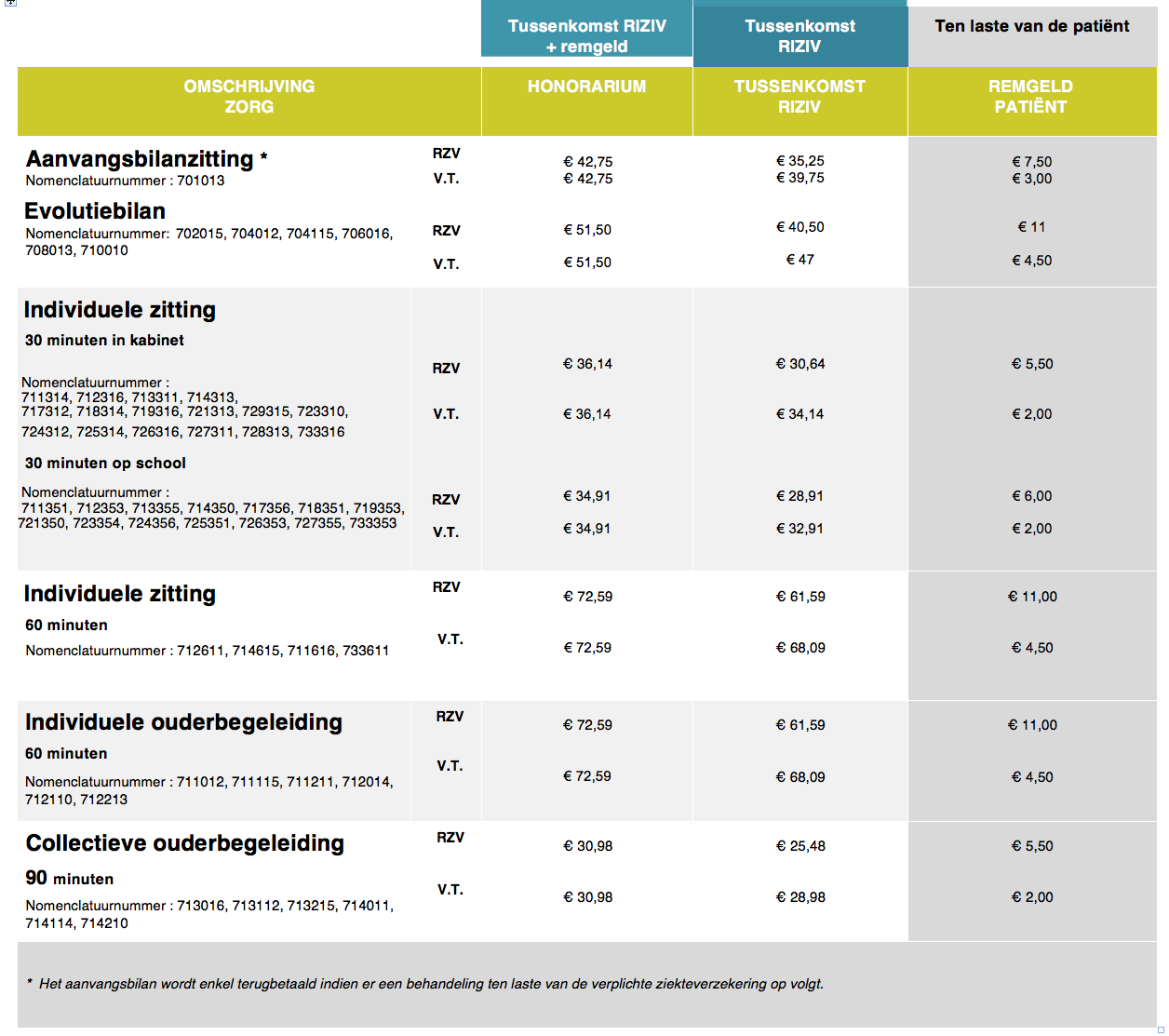Click the '30 minuten op school' subheading

(105, 464)
